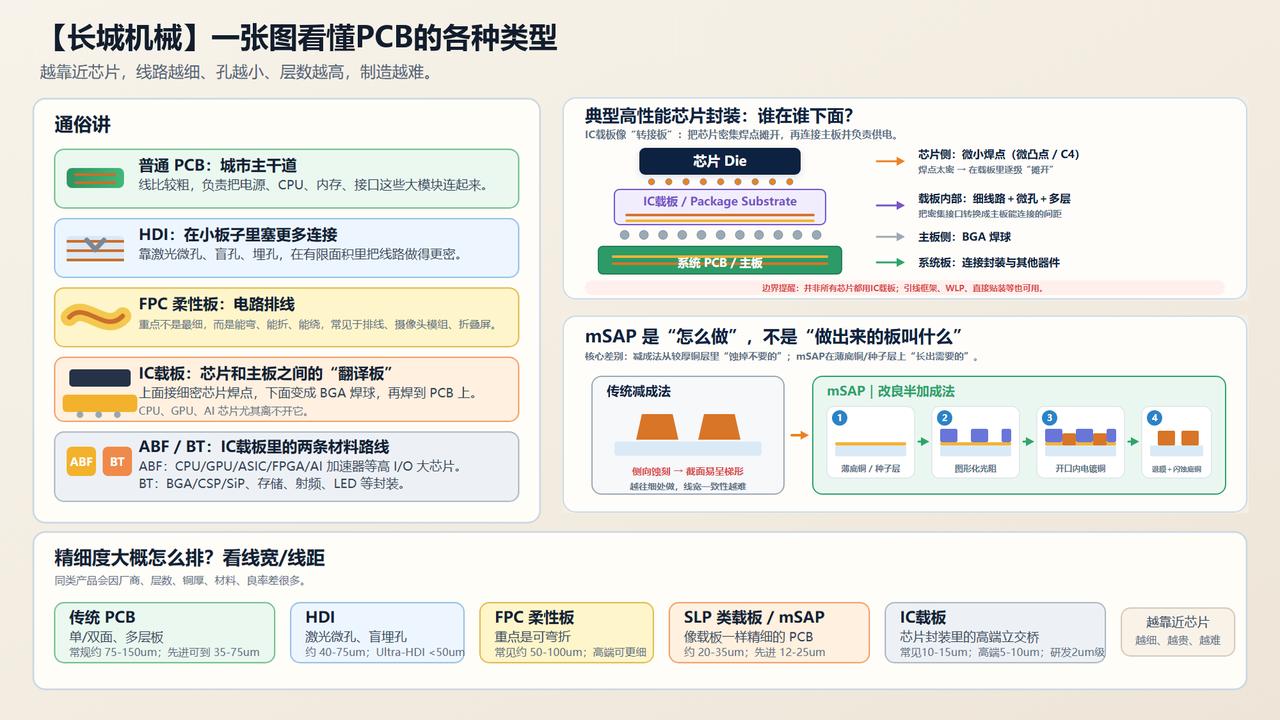
Task: Click the ABF：CPU/GPU/ASIC/FPGA description line
Action: click(x=300, y=466)
